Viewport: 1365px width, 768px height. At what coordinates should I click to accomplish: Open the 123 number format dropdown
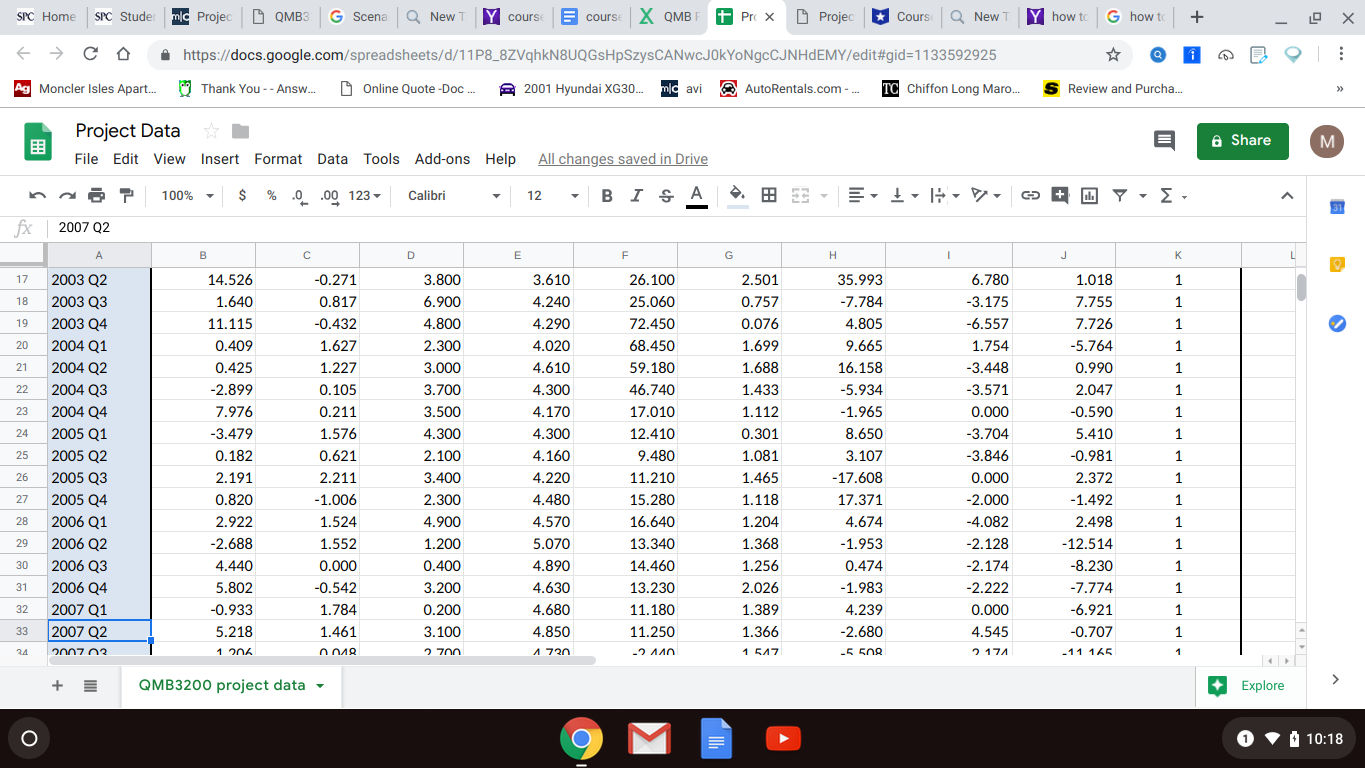(364, 196)
